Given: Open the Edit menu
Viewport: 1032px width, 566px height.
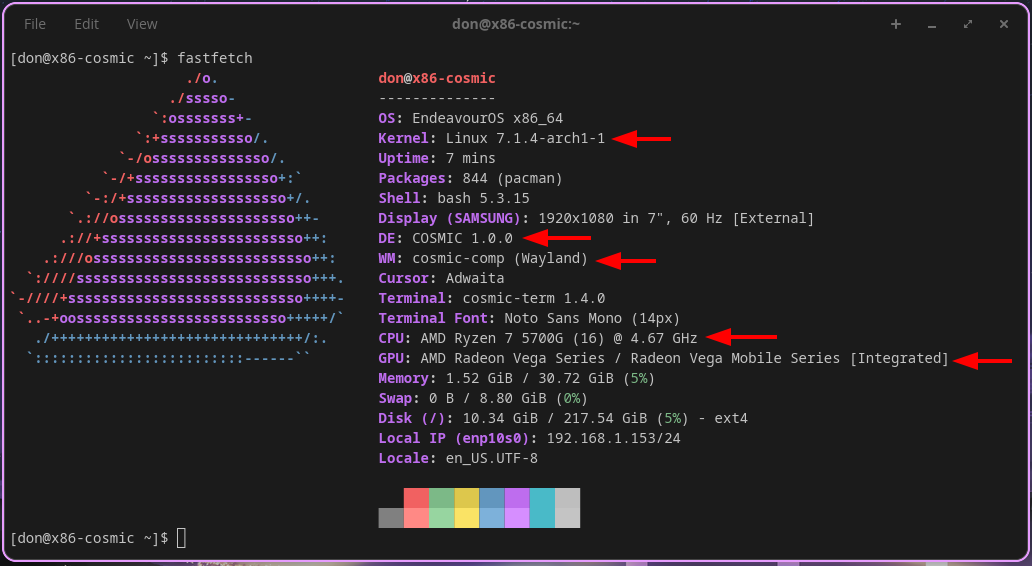Looking at the screenshot, I should pos(86,24).
